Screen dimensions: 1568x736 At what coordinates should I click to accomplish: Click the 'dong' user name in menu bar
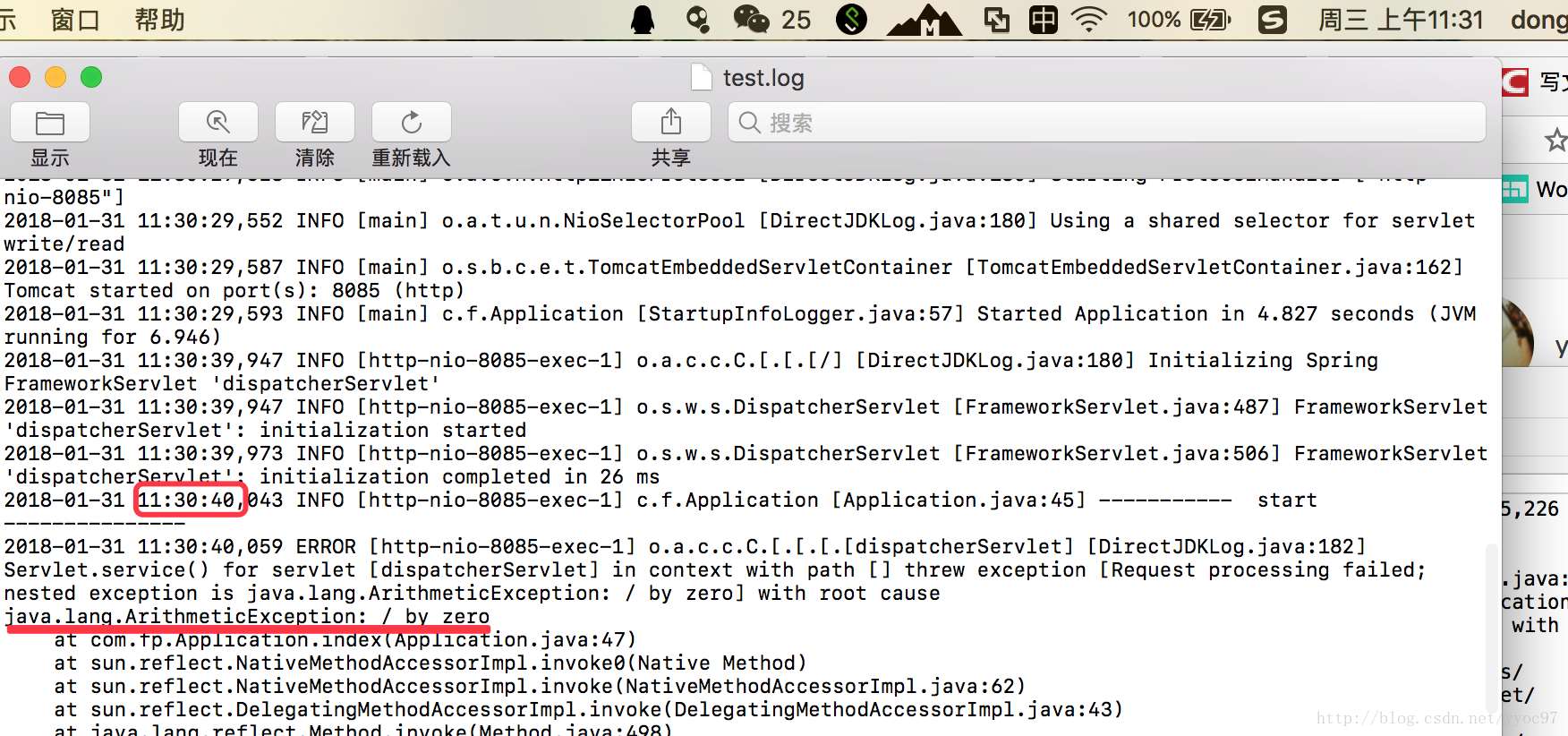click(1538, 20)
